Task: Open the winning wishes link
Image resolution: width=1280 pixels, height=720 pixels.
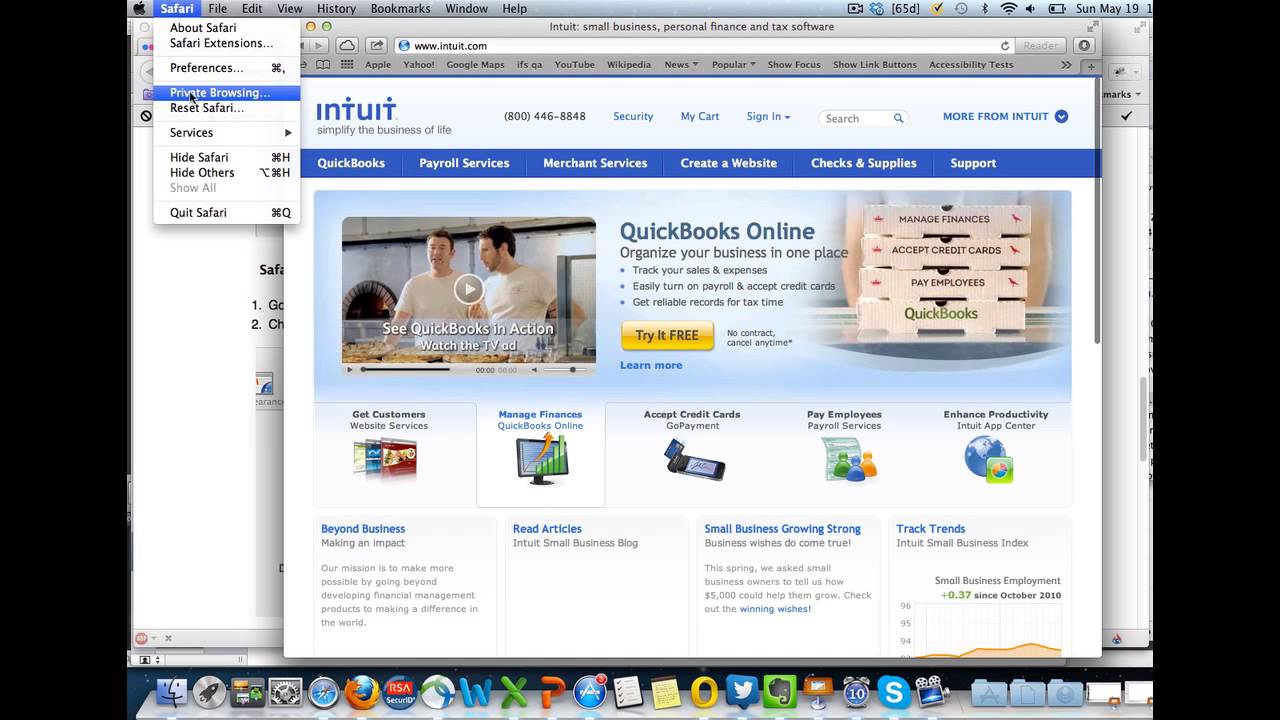Action: [775, 609]
